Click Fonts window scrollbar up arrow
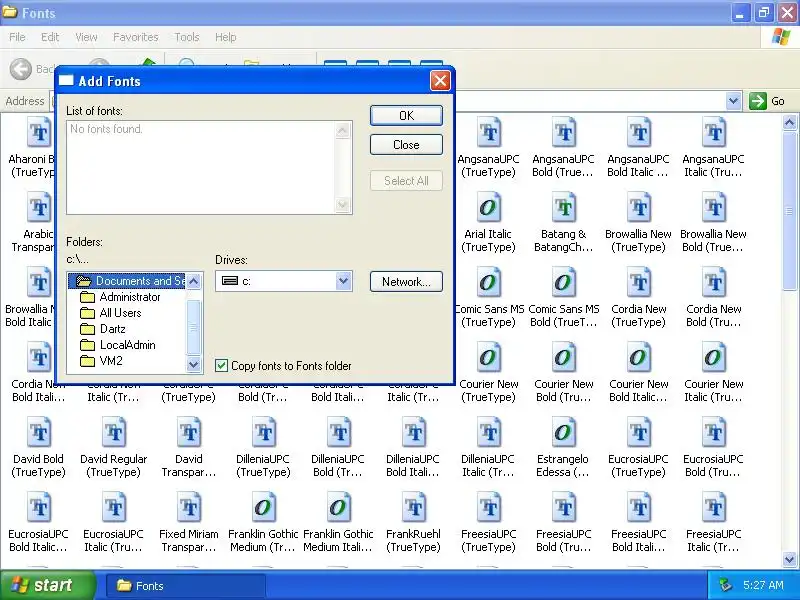The height and width of the screenshot is (600, 800). coord(789,122)
